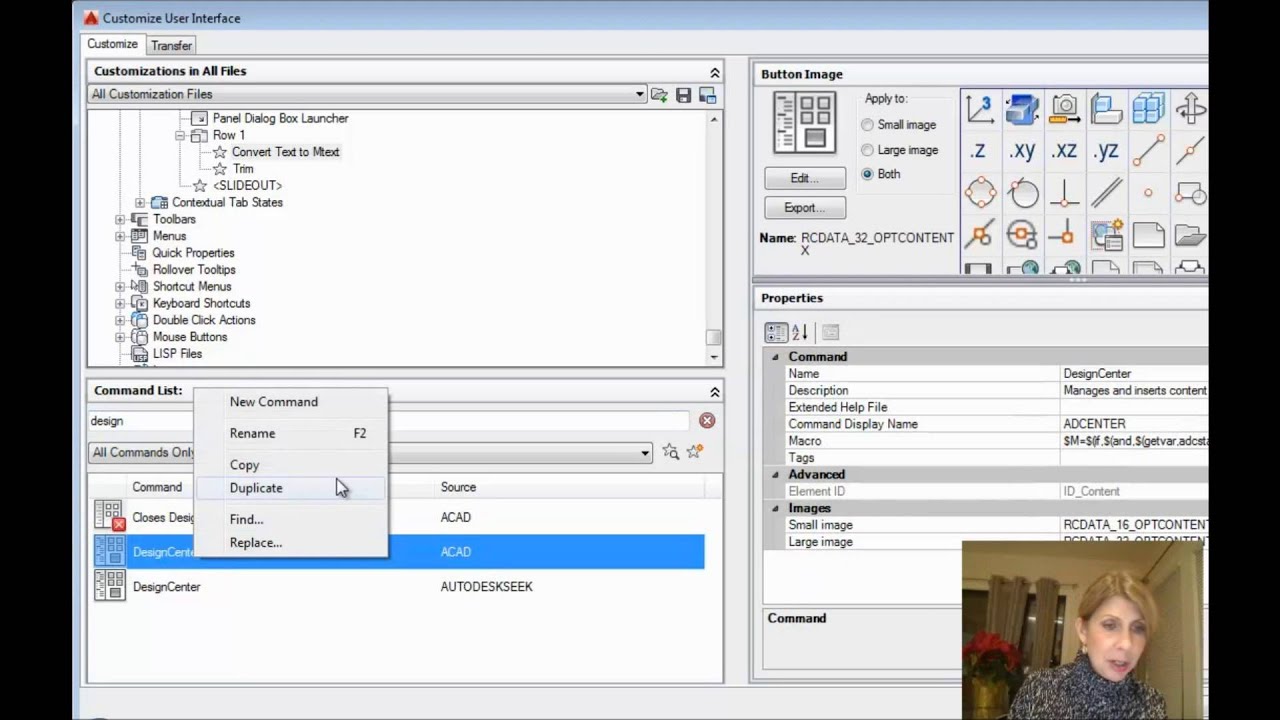The width and height of the screenshot is (1280, 720).
Task: Choose the tangent snap circle image
Action: [x=1022, y=193]
